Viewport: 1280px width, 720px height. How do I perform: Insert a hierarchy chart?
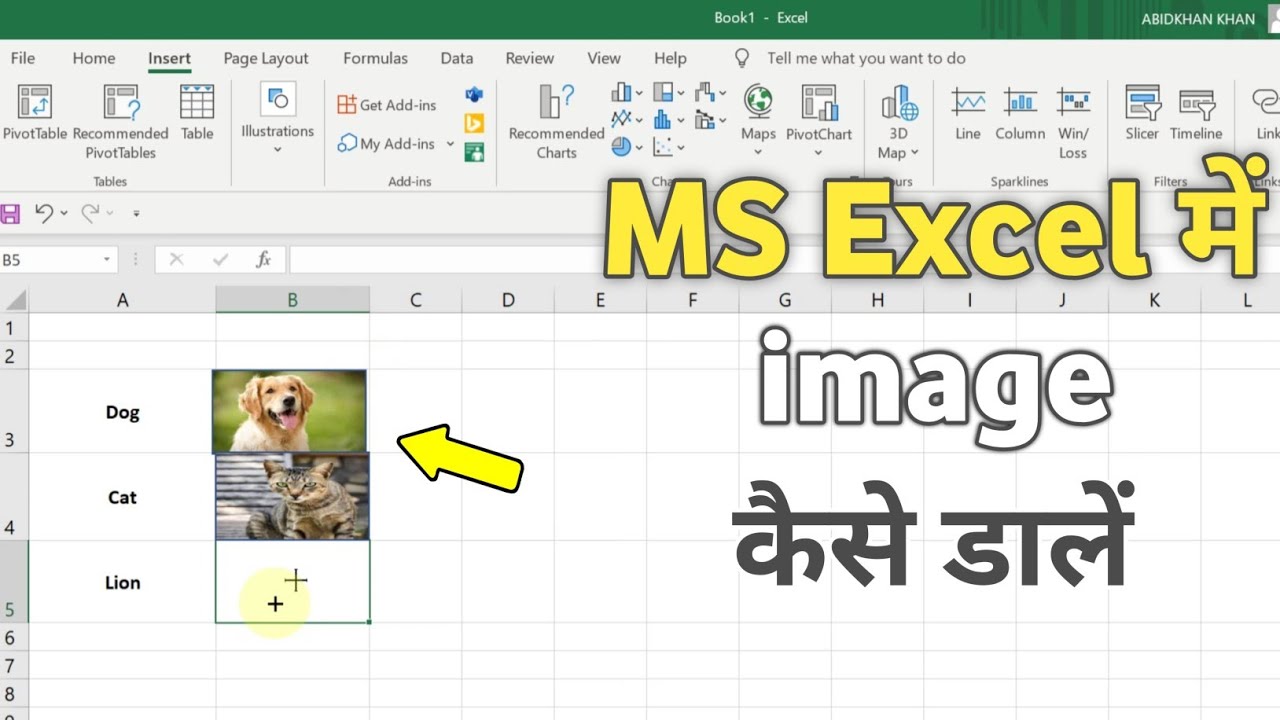click(664, 93)
